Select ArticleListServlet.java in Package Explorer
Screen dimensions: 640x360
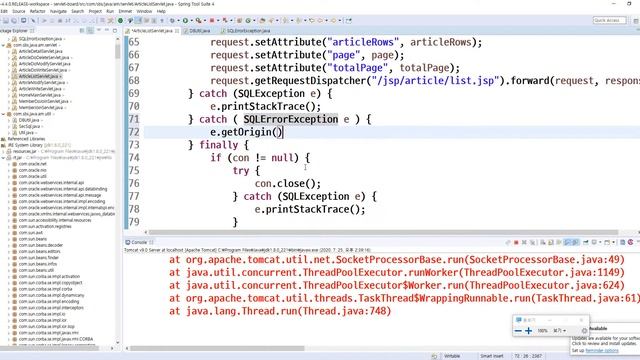38,76
